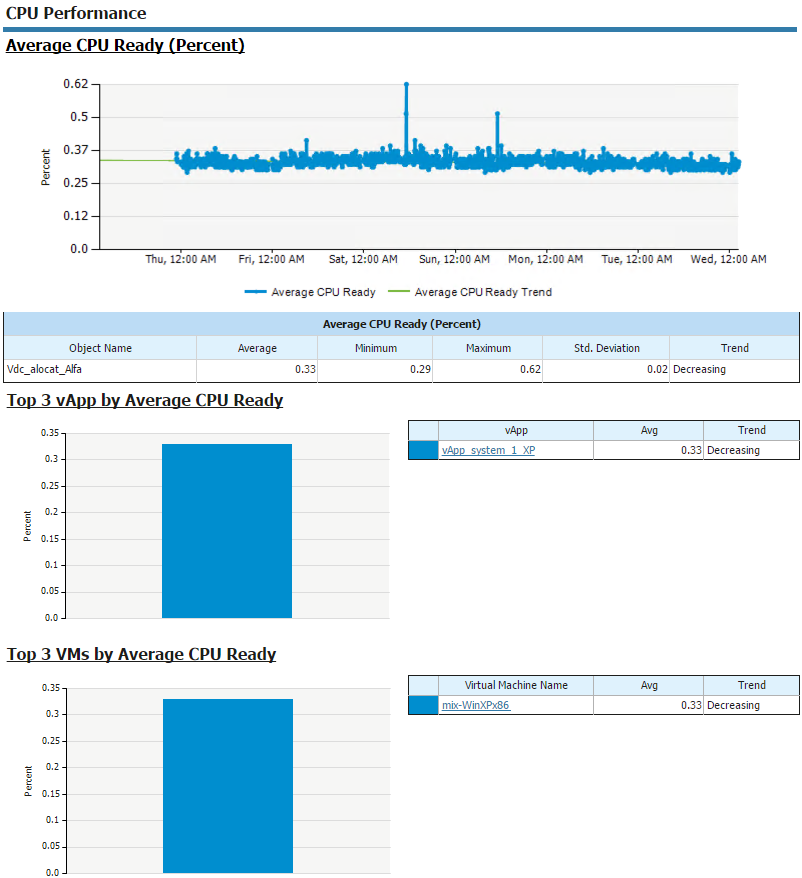Click the blue swatch beside mix-WinXPx86
Screen dimensions: 802x878
[x=423, y=705]
